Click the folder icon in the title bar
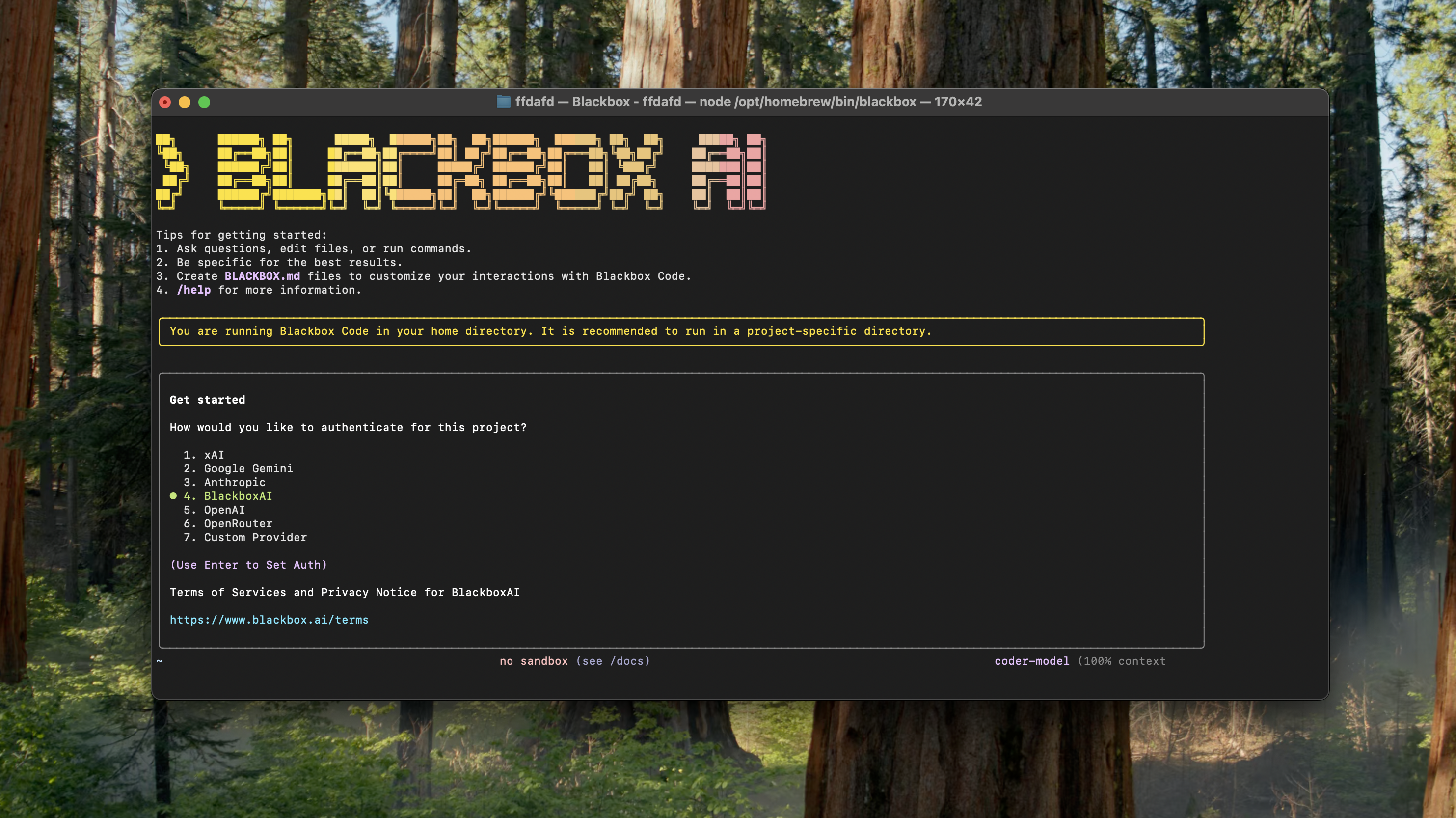Viewport: 1456px width, 818px height. [x=503, y=102]
